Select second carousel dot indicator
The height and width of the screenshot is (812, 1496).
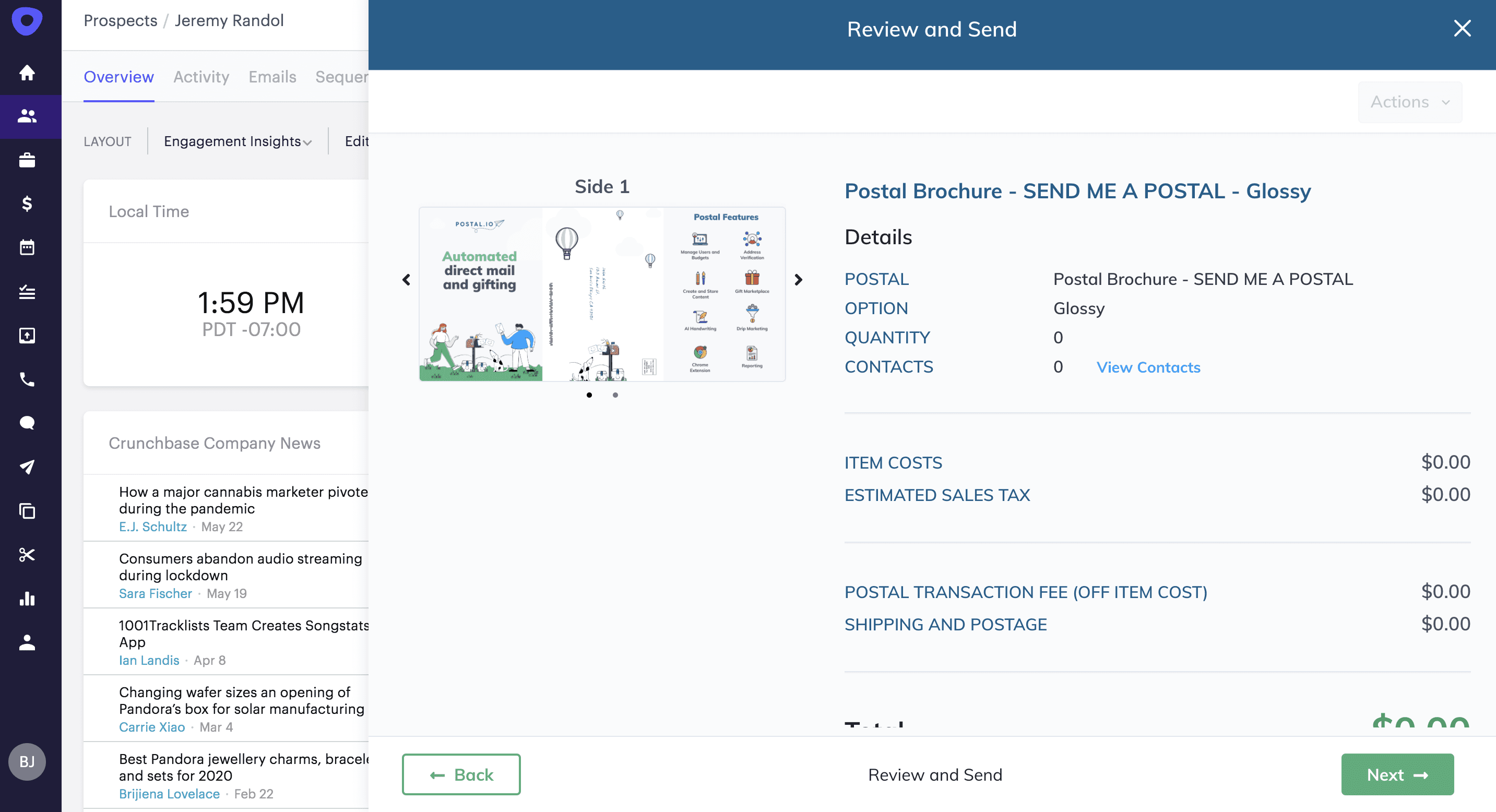615,395
